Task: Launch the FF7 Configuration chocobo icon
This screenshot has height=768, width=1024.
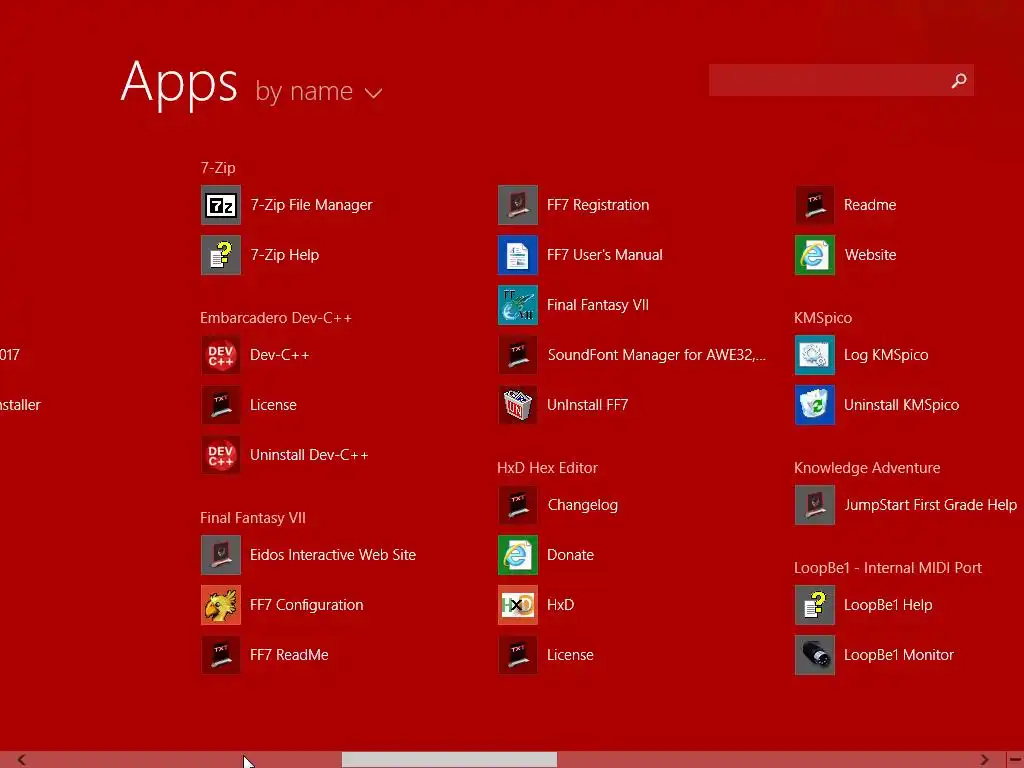Action: point(221,605)
